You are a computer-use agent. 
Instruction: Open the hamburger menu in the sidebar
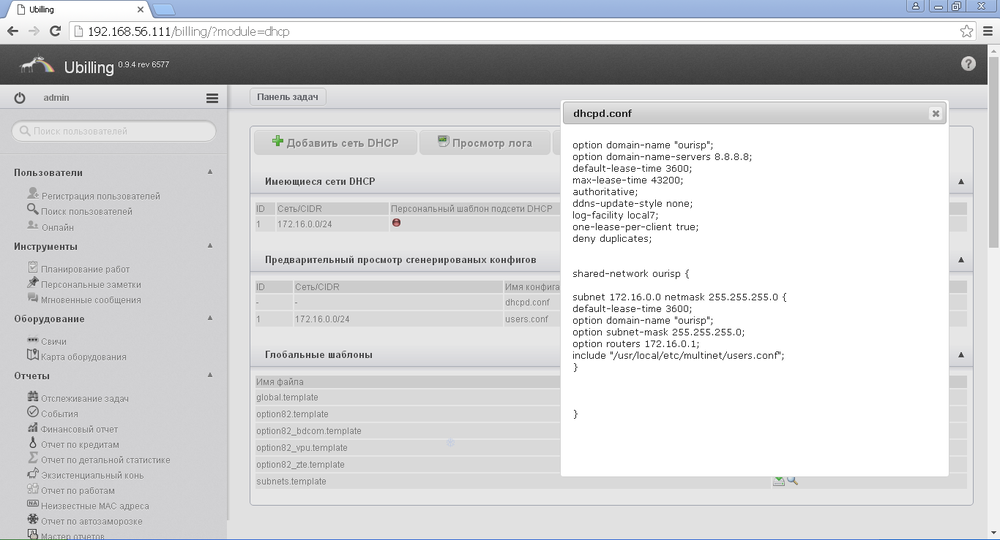tap(212, 98)
